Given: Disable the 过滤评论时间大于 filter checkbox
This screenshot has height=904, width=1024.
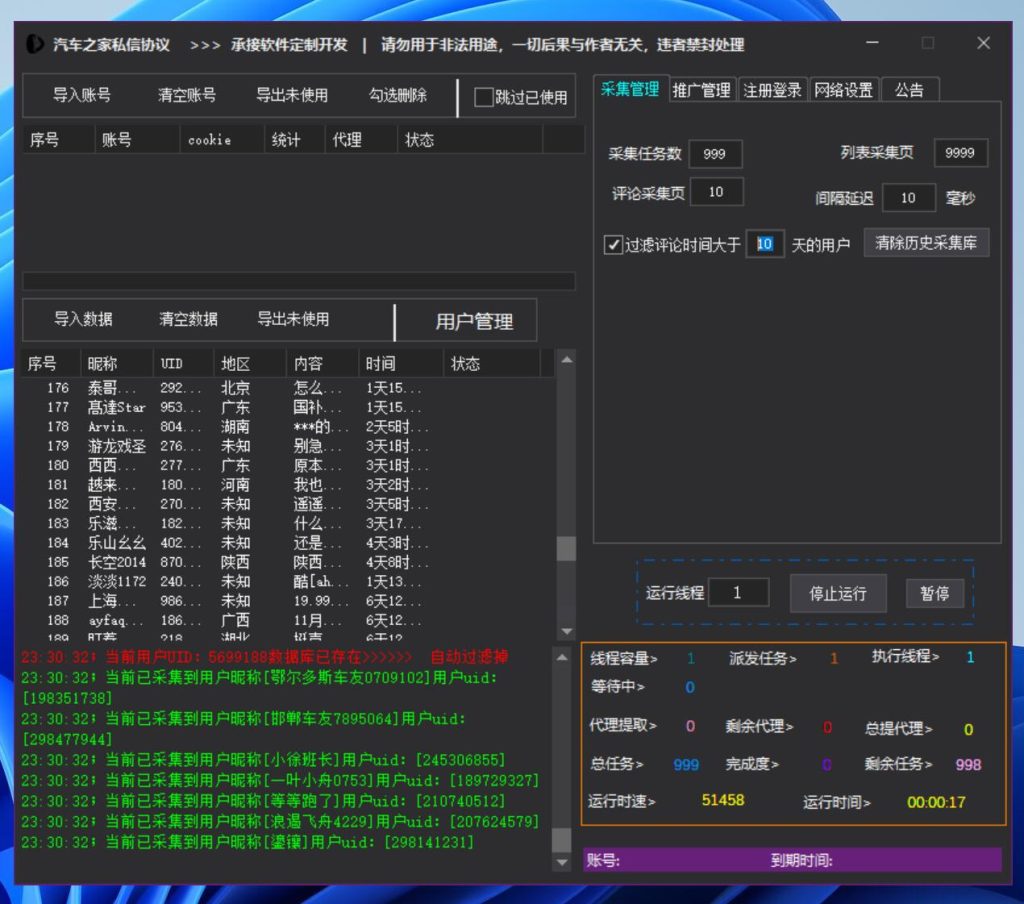Looking at the screenshot, I should (x=615, y=241).
